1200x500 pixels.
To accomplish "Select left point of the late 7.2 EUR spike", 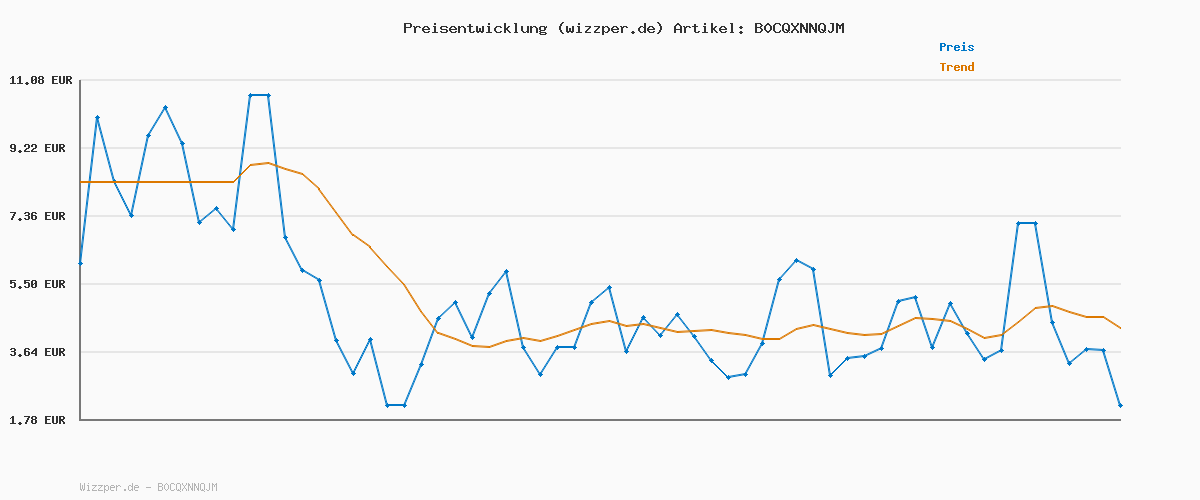I will click(1018, 223).
